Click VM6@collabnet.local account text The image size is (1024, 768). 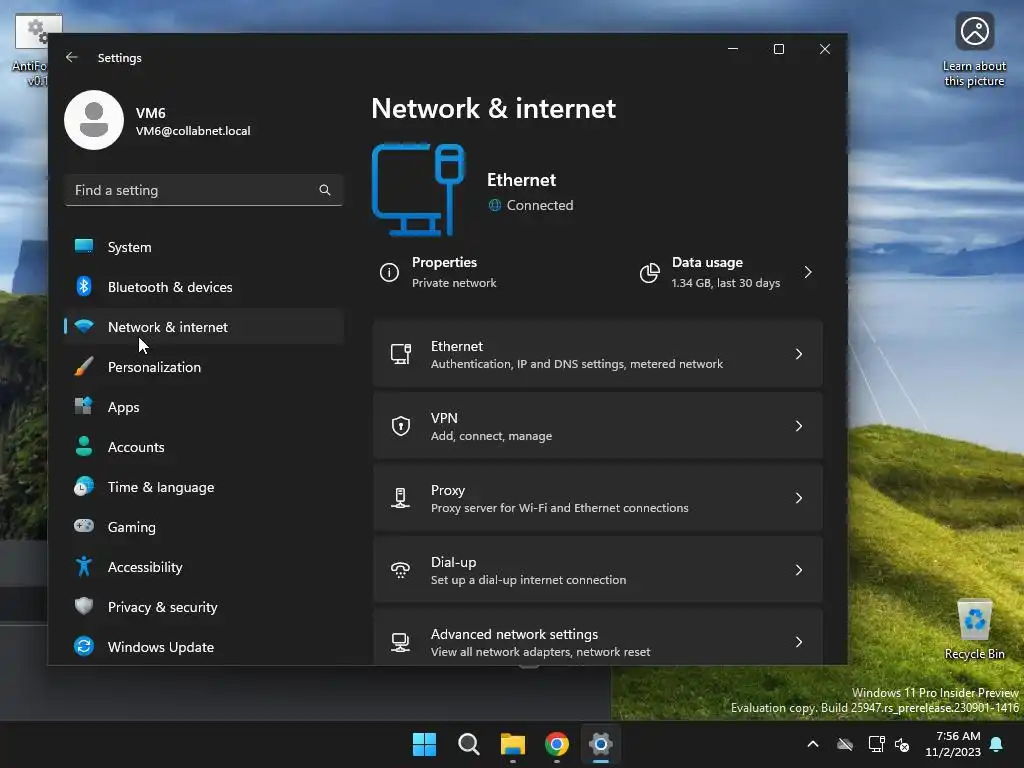pos(193,131)
